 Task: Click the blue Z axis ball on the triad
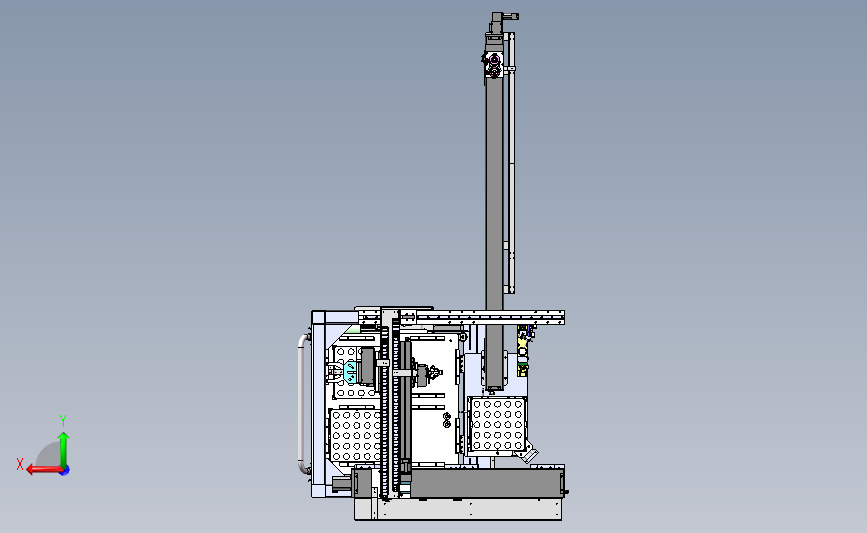tap(65, 470)
